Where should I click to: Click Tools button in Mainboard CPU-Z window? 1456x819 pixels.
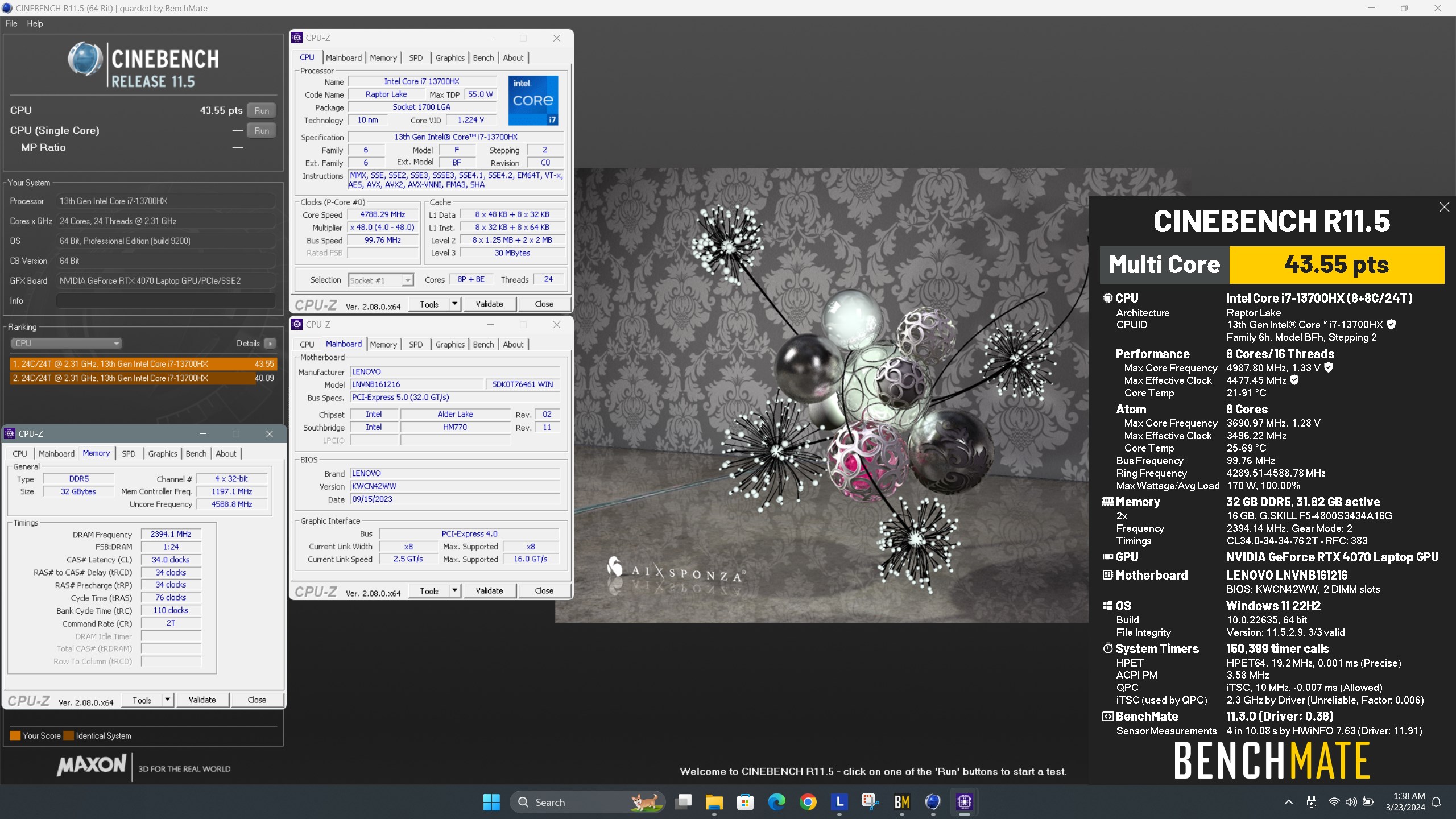(429, 590)
